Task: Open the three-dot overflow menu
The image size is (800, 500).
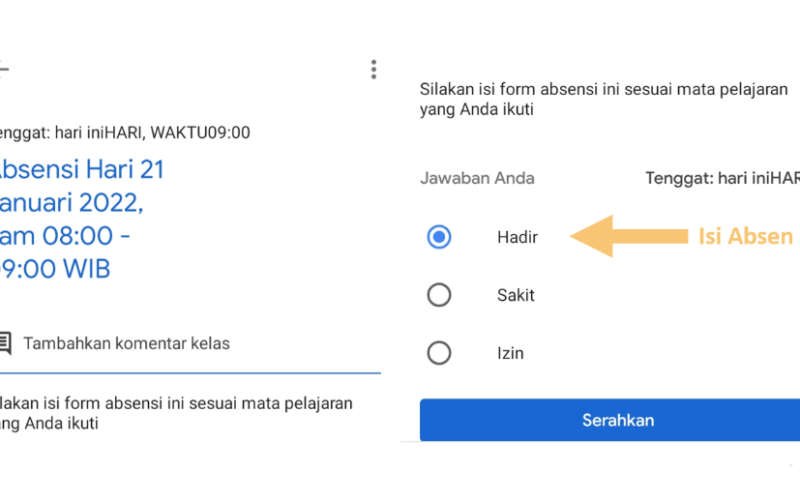Action: point(373,69)
